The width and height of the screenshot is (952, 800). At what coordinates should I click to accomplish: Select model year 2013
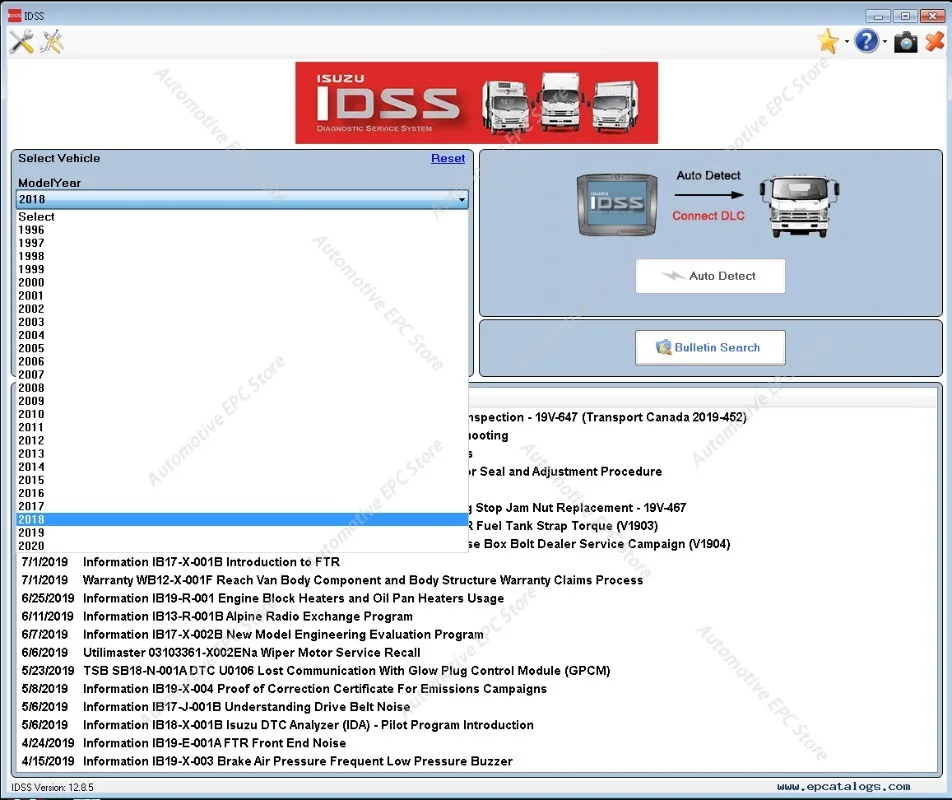[x=242, y=453]
